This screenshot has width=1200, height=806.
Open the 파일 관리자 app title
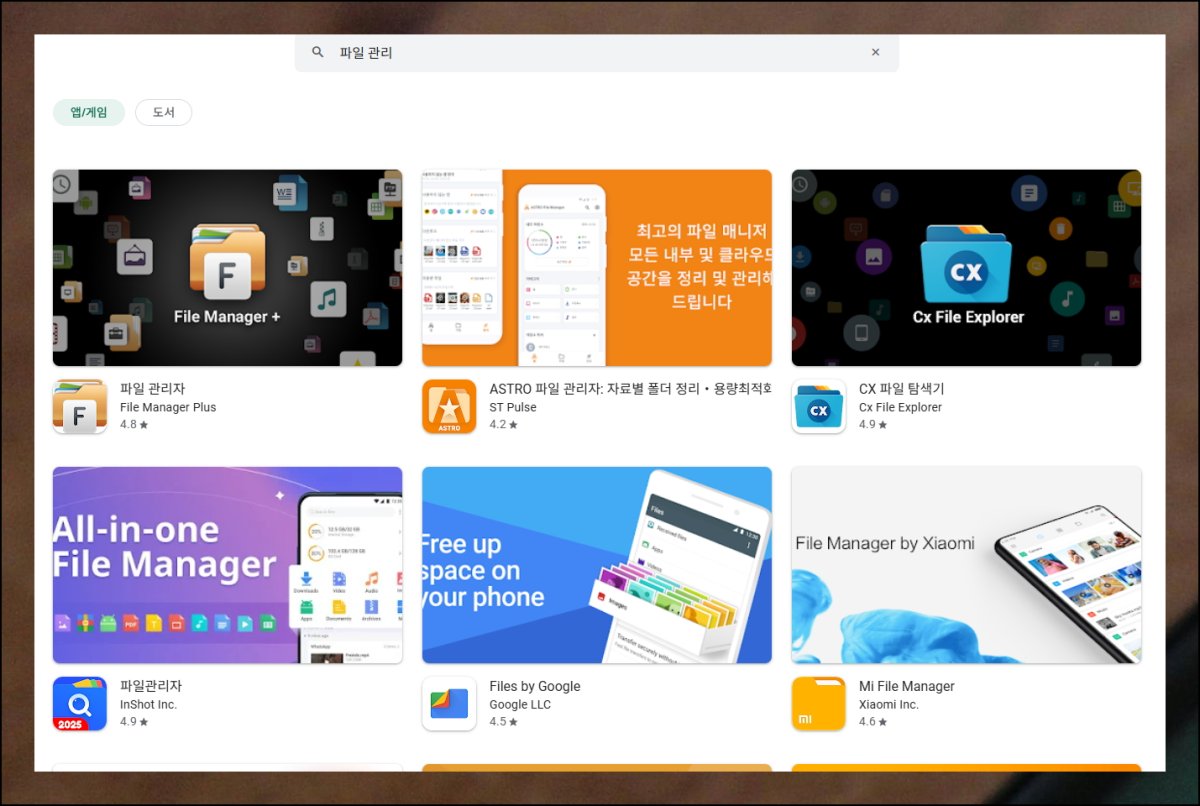(x=152, y=389)
